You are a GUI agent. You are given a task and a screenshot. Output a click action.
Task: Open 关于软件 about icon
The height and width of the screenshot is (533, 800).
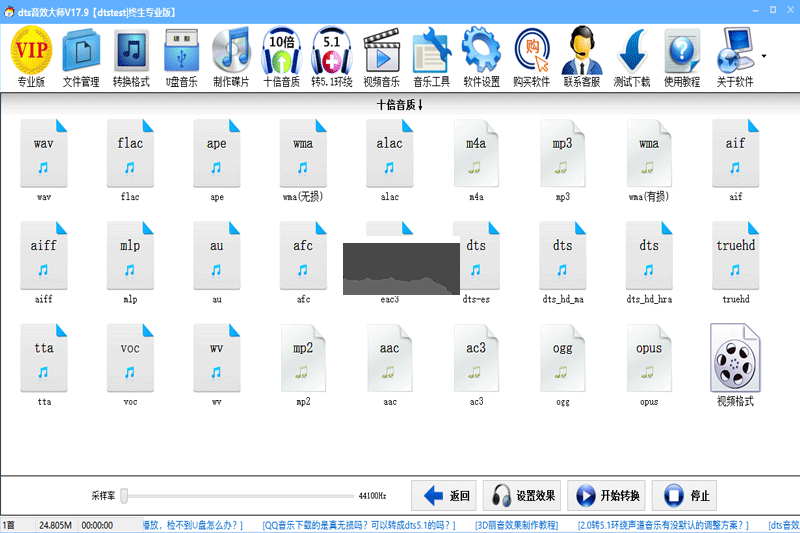click(x=735, y=57)
